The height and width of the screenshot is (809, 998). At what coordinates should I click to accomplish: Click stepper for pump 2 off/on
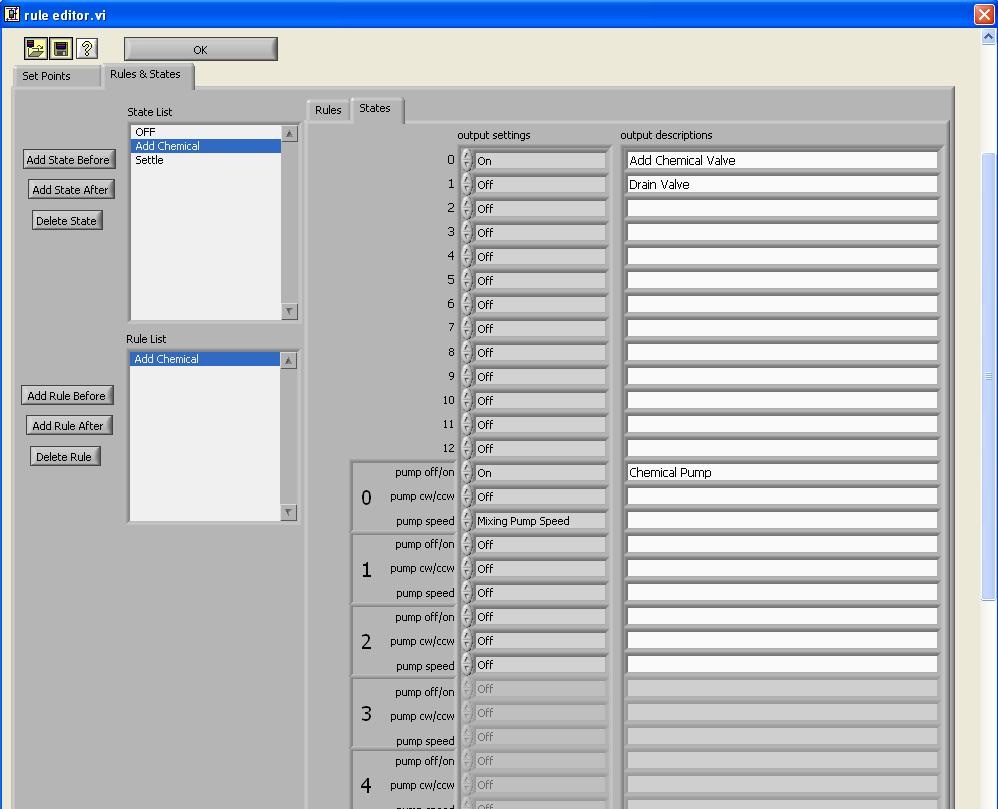[x=467, y=617]
